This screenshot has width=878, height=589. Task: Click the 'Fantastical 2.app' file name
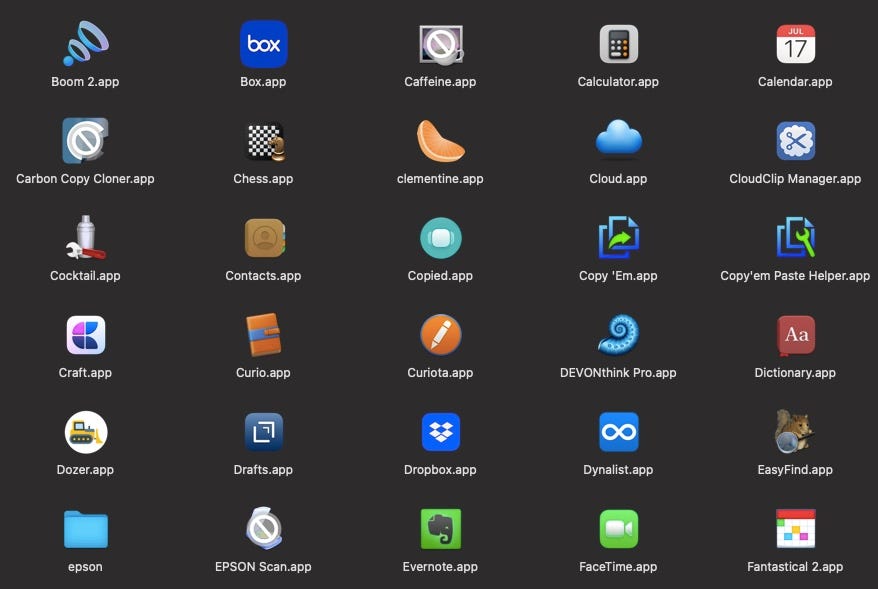(795, 567)
